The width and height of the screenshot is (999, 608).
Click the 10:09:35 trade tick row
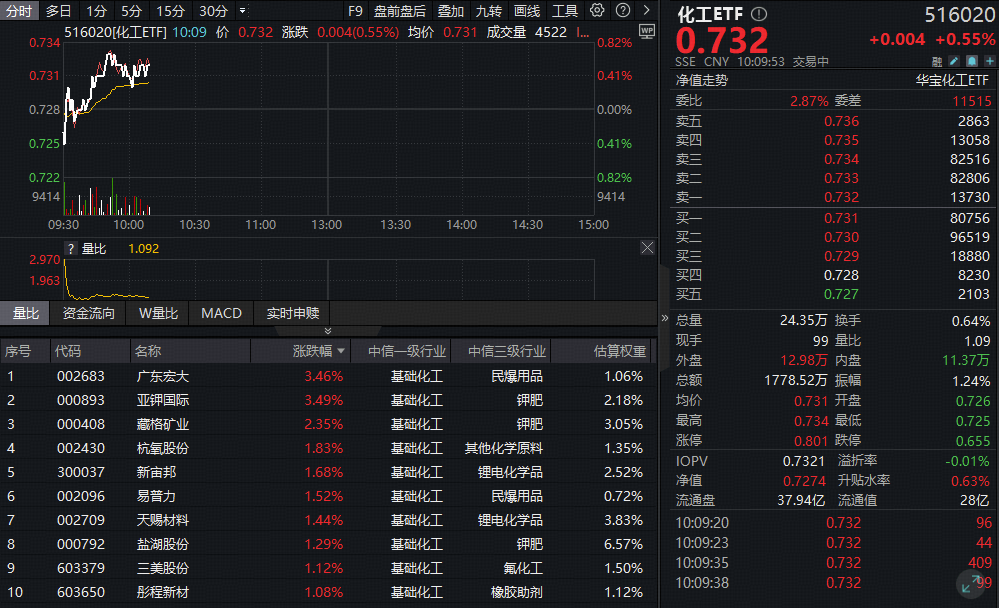point(833,563)
